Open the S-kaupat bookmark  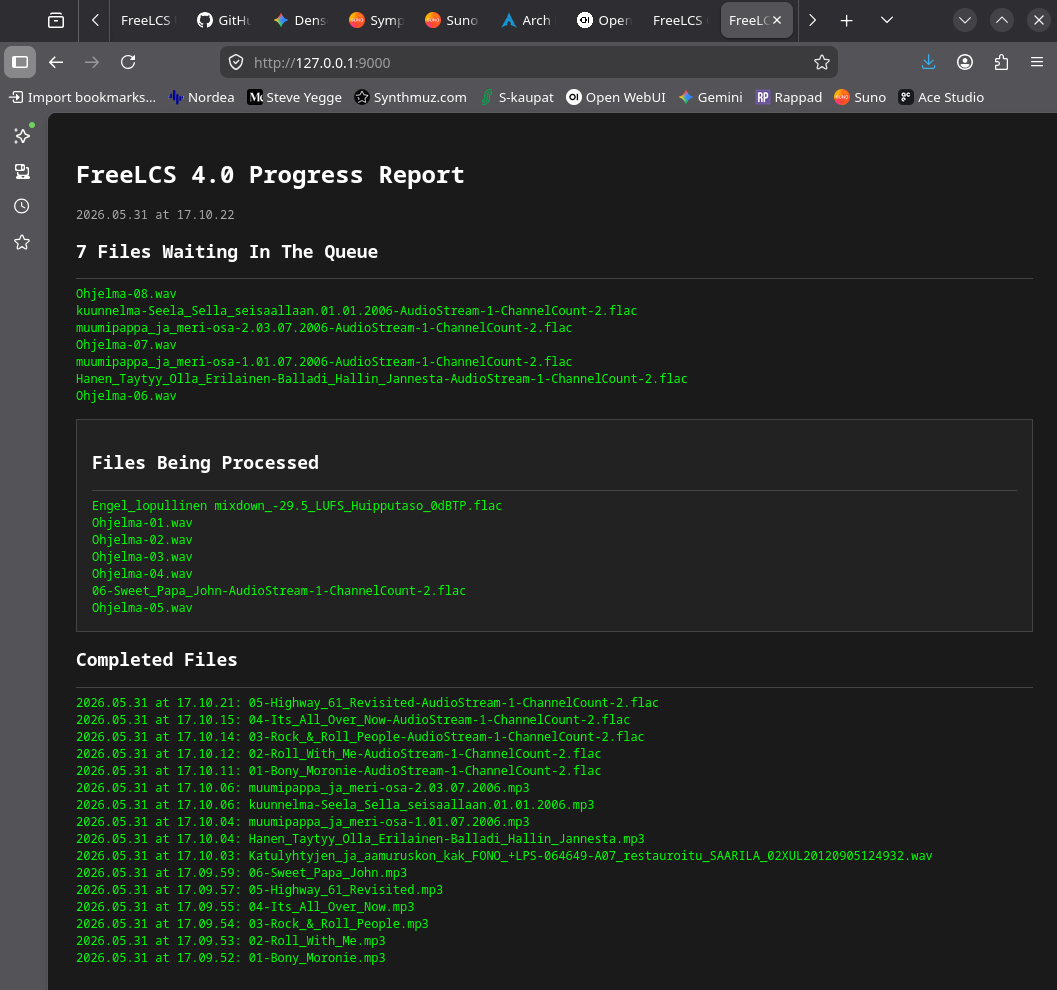(517, 98)
